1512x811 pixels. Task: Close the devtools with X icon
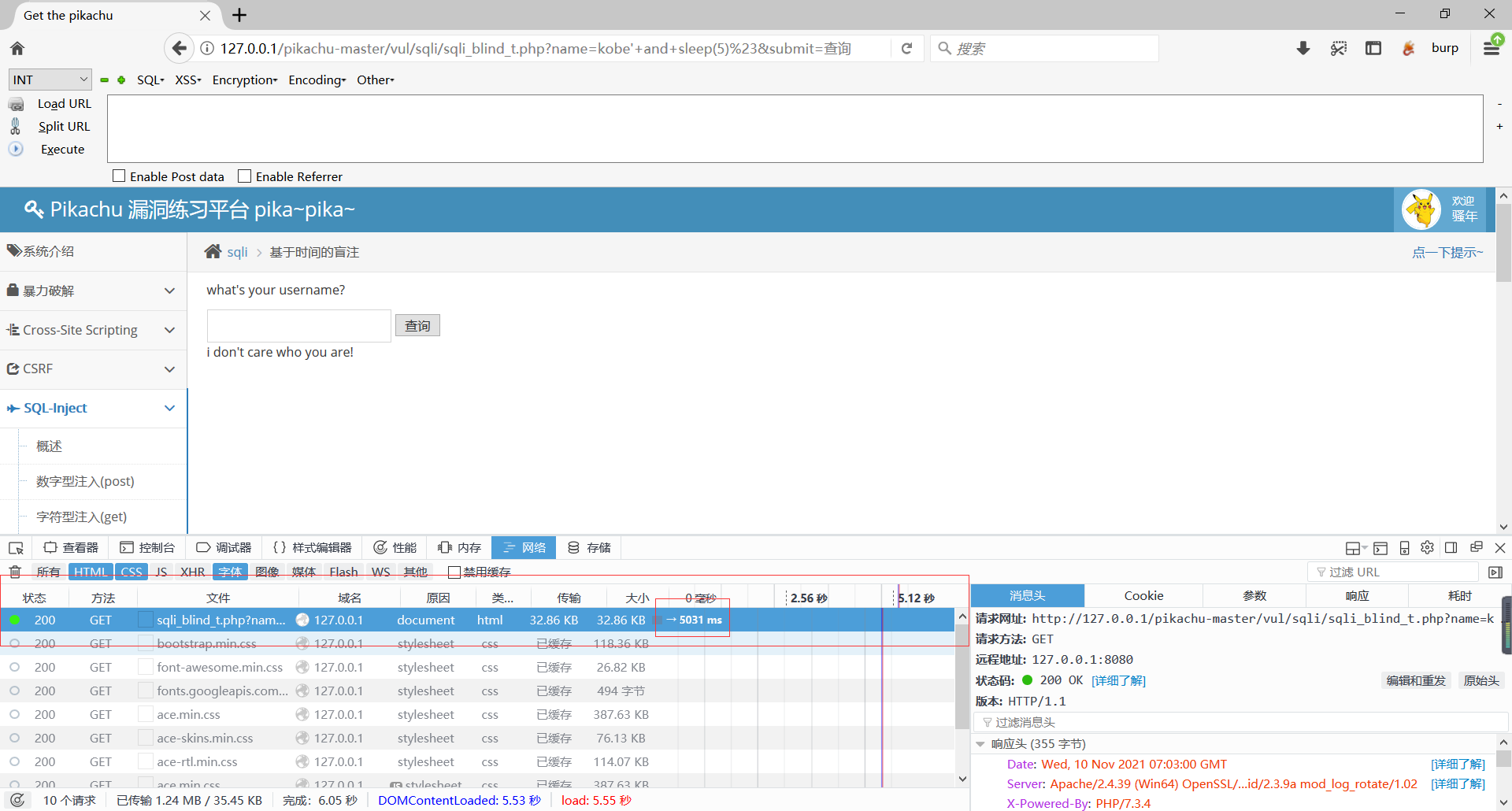coord(1500,547)
